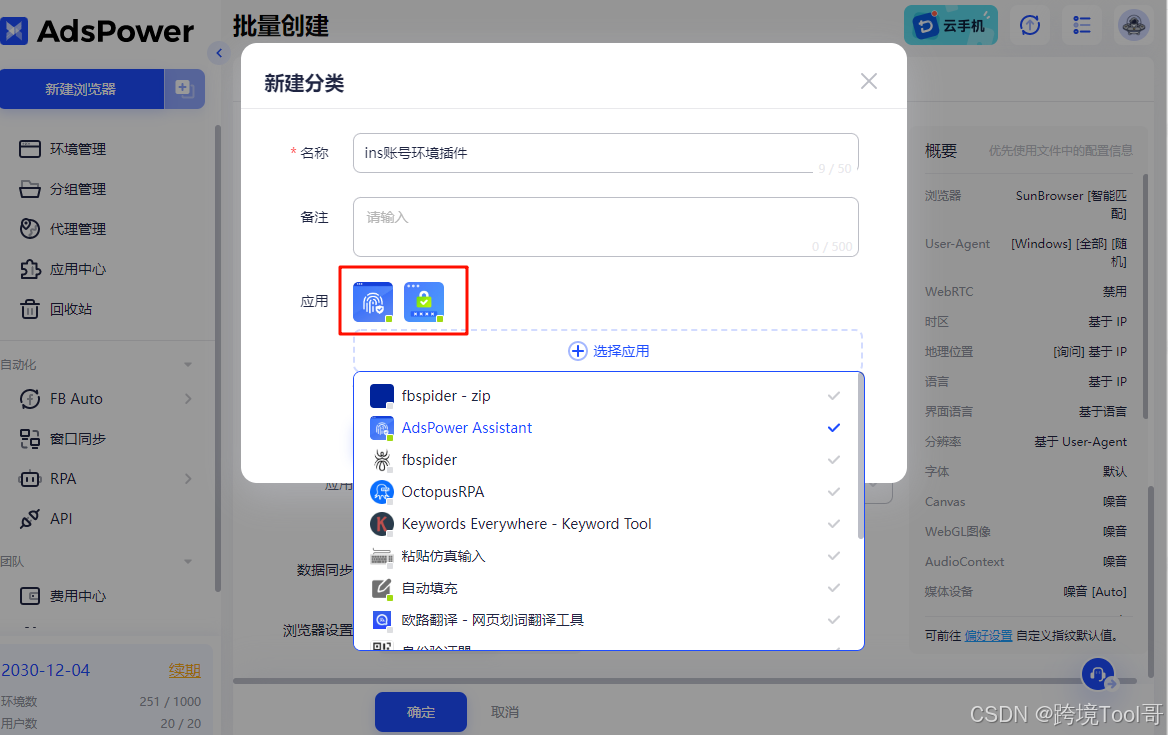Viewport: 1168px width, 735px height.
Task: Open the task list icon in header
Action: coord(1082,25)
